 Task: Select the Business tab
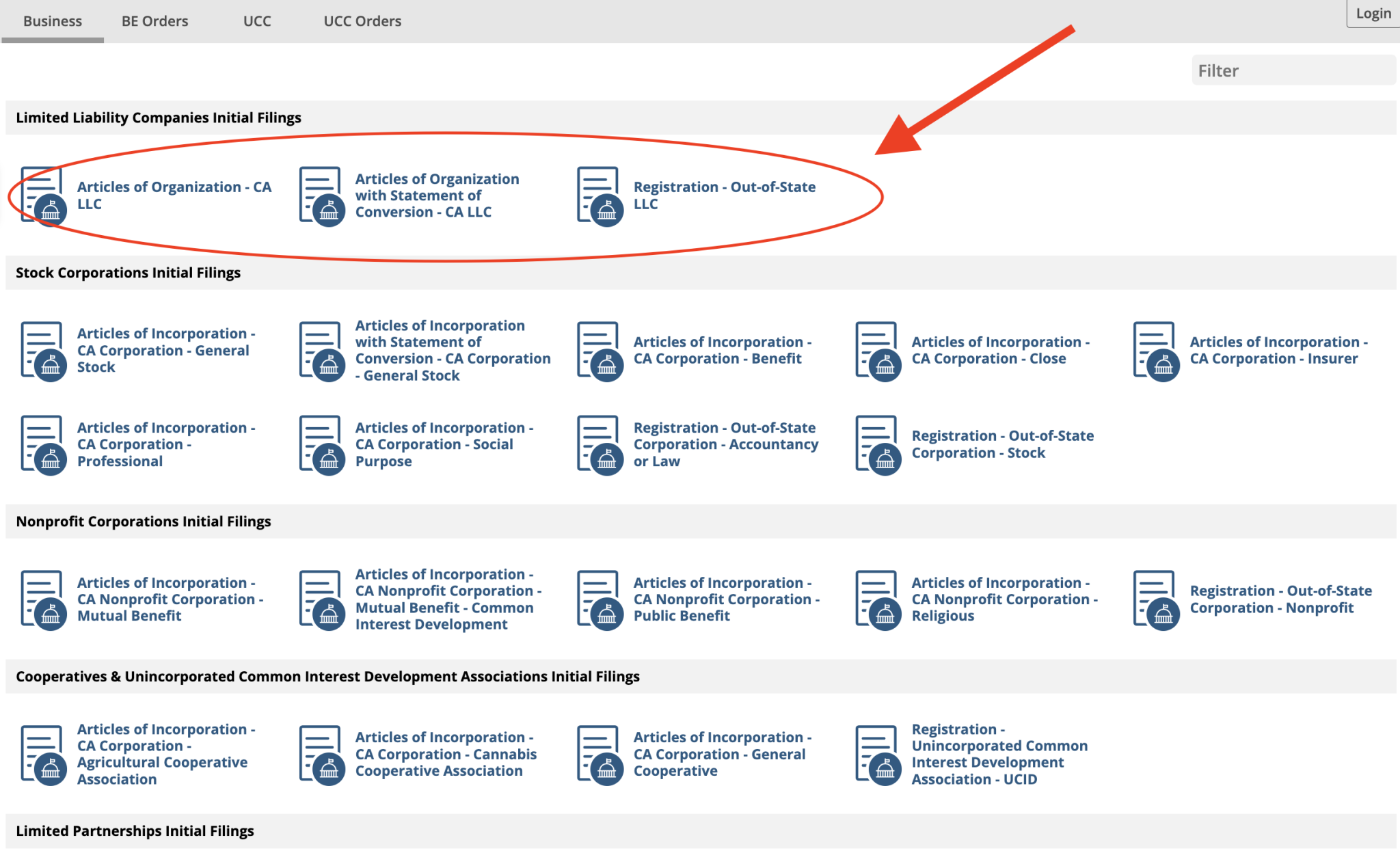[53, 21]
